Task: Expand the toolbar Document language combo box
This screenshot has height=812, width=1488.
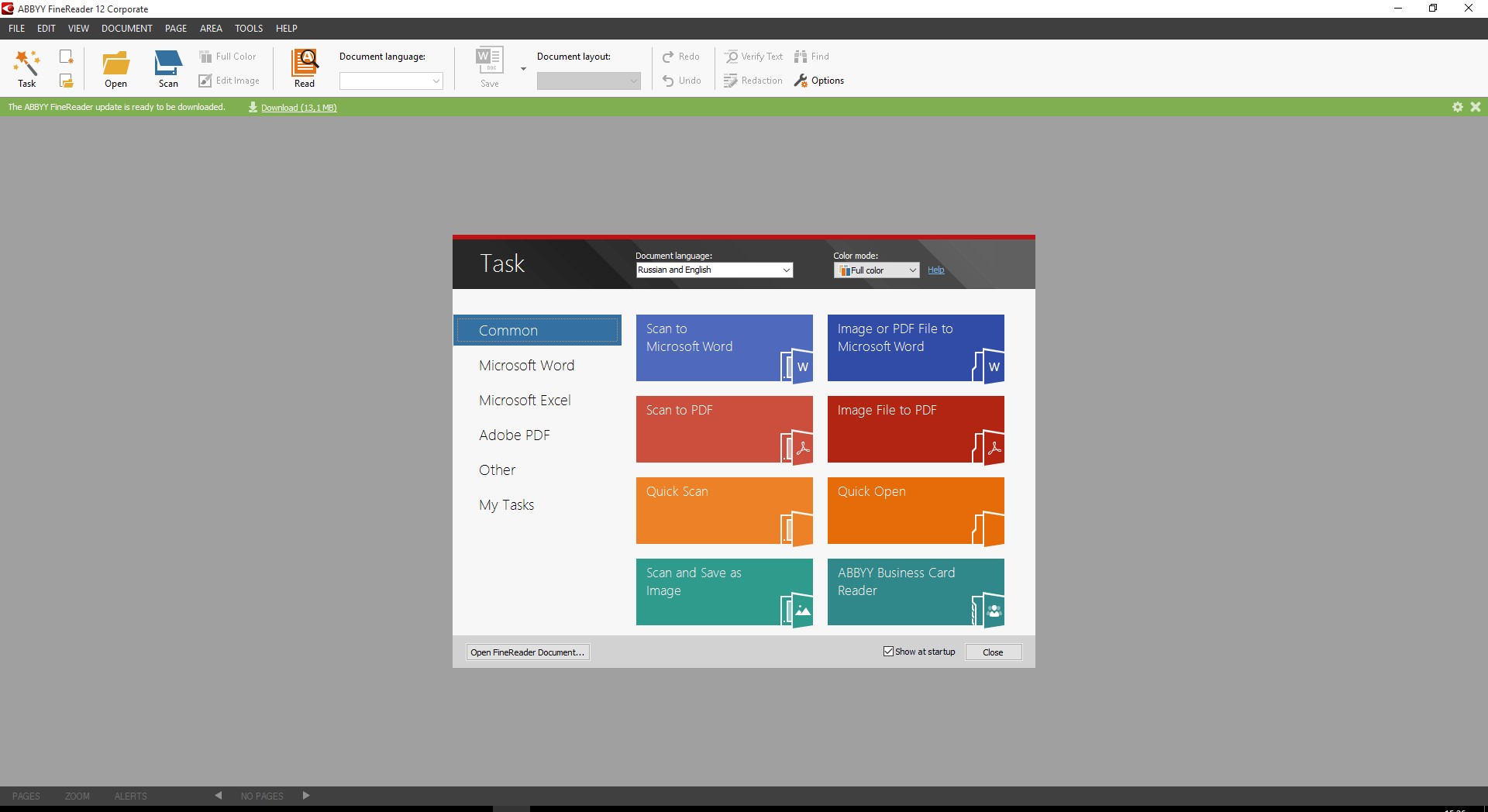Action: pos(436,81)
